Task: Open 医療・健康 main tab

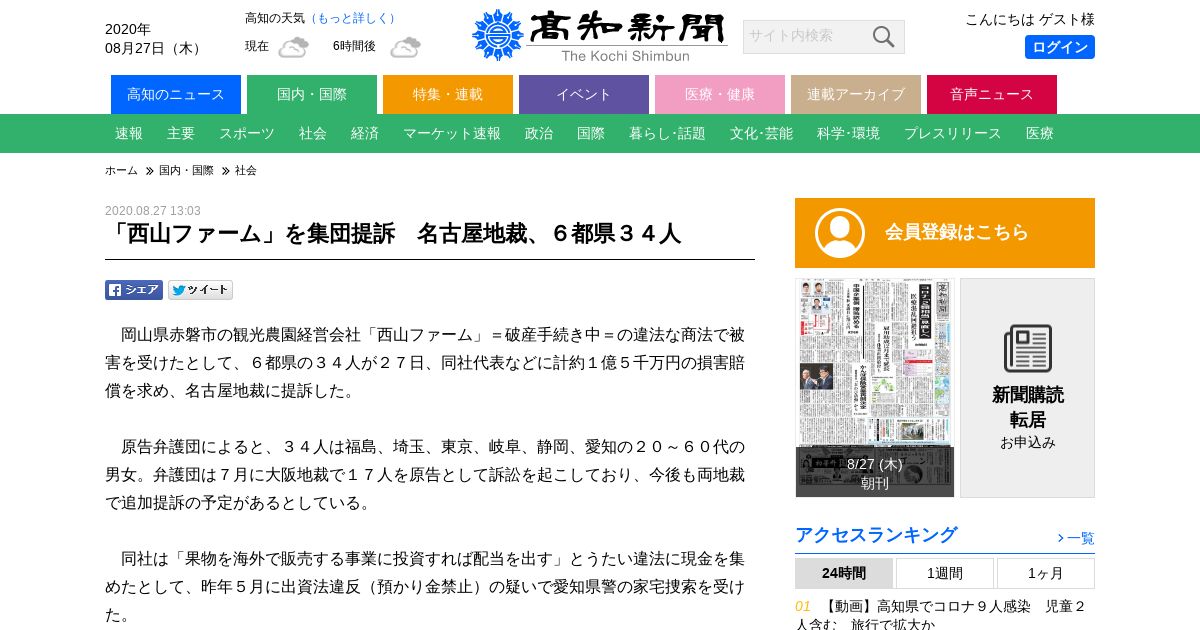Action: 720,94
